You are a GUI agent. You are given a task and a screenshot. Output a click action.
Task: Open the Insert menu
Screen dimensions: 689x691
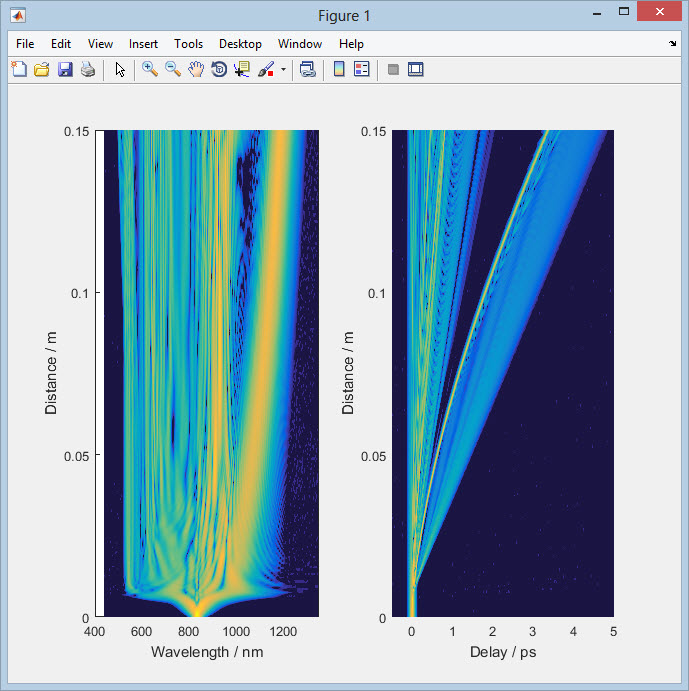coord(143,44)
